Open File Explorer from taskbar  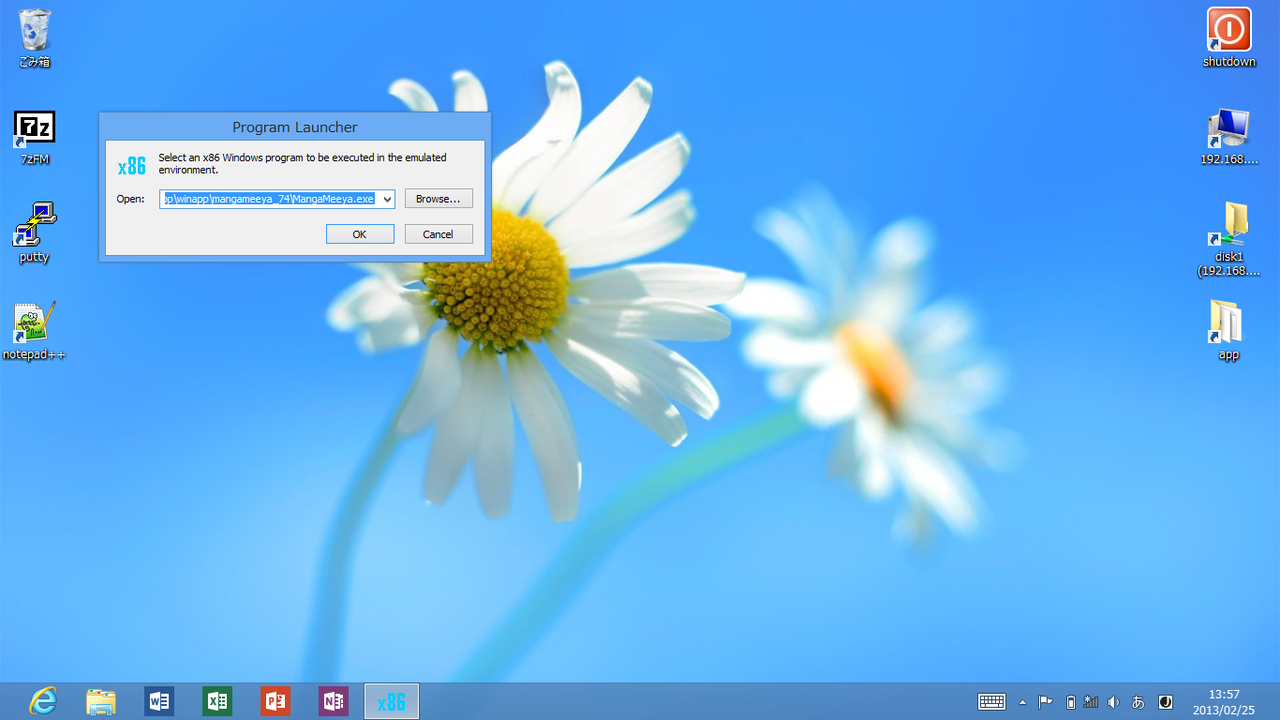(101, 701)
